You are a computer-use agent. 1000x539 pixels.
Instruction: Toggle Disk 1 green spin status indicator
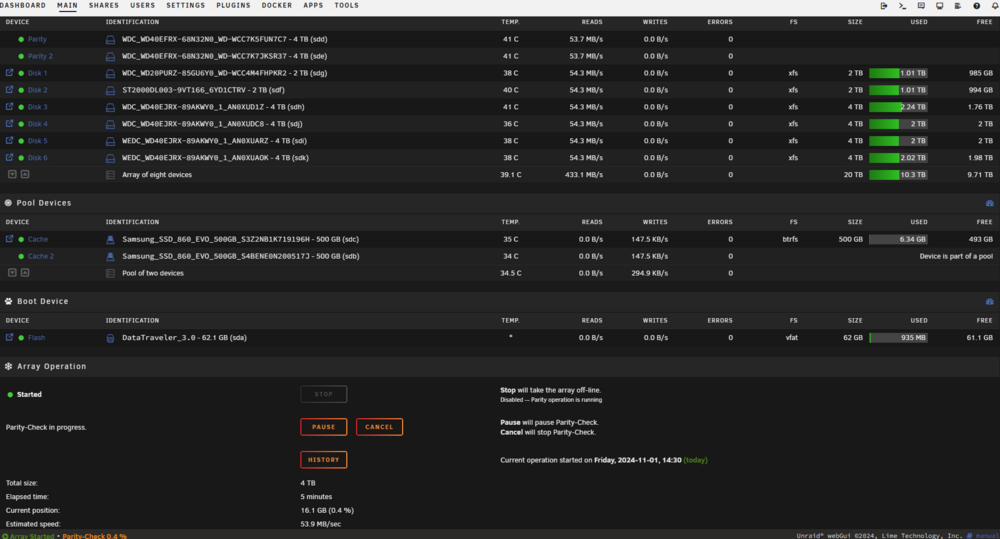coord(21,73)
